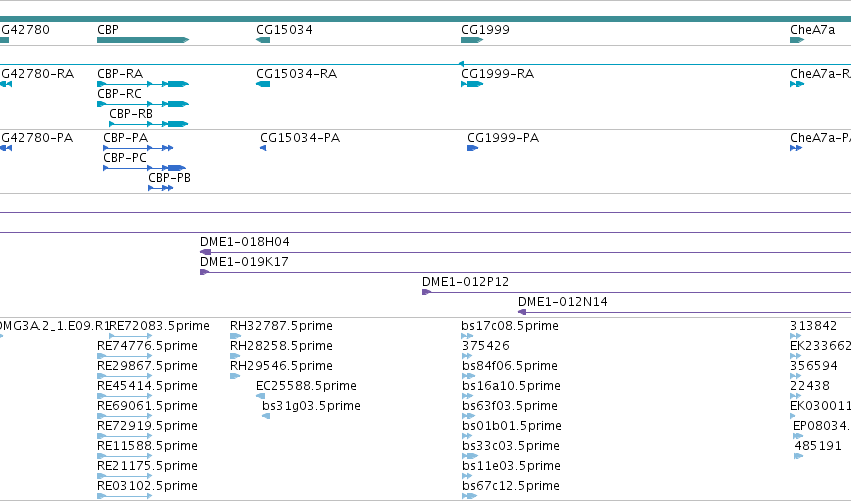Click the bs84f06.5prime EST glyph
This screenshot has height=501, width=851.
(468, 376)
